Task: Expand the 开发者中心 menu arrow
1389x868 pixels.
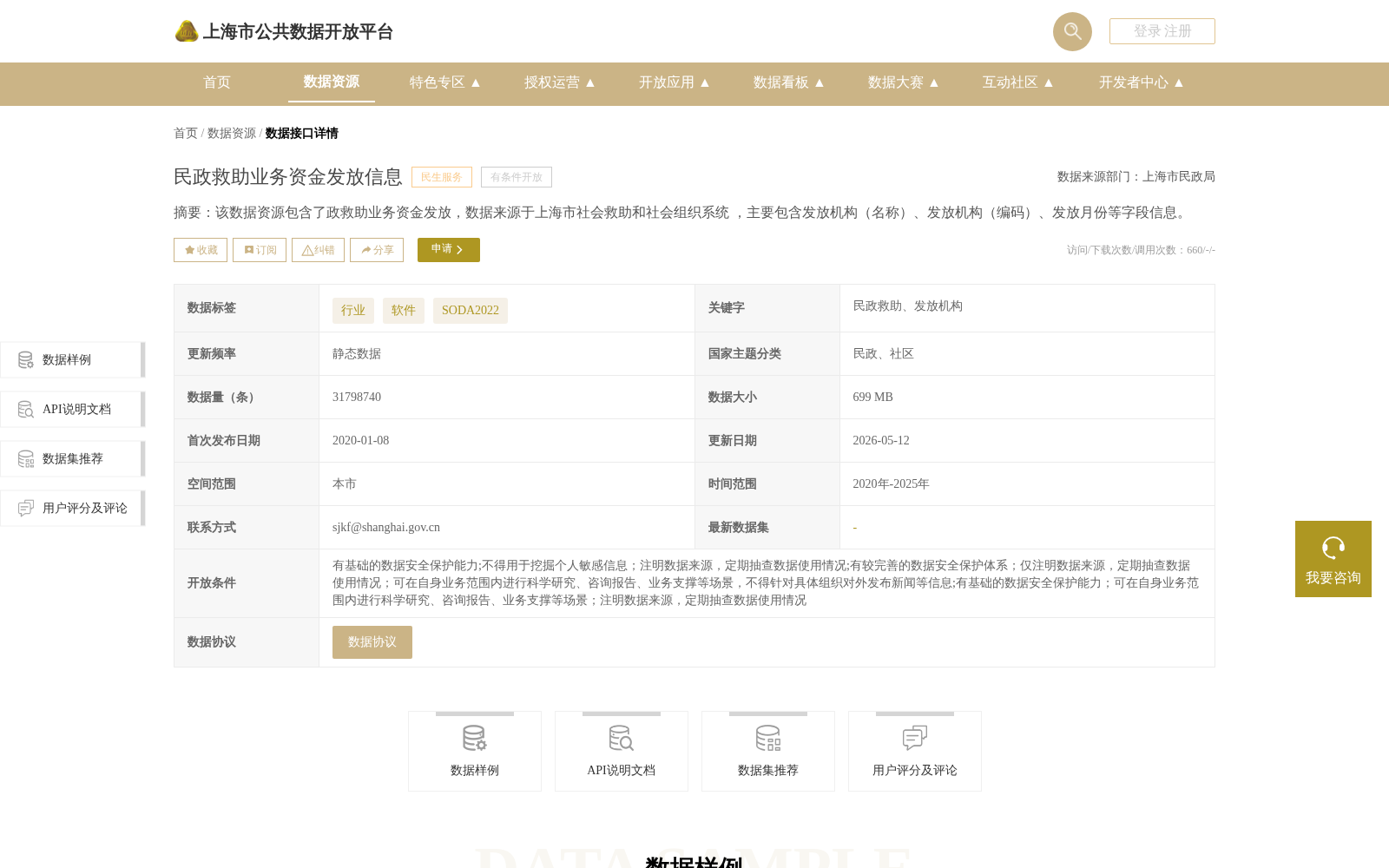Action: click(1179, 82)
